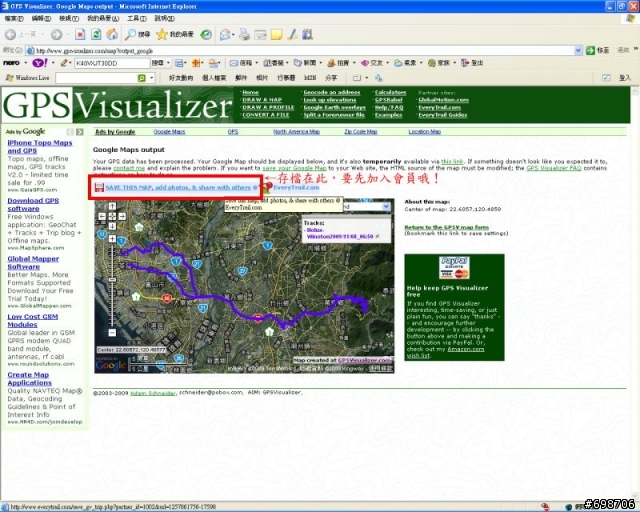Open the address bar dropdown arrow
640x512 pixels.
pos(578,50)
